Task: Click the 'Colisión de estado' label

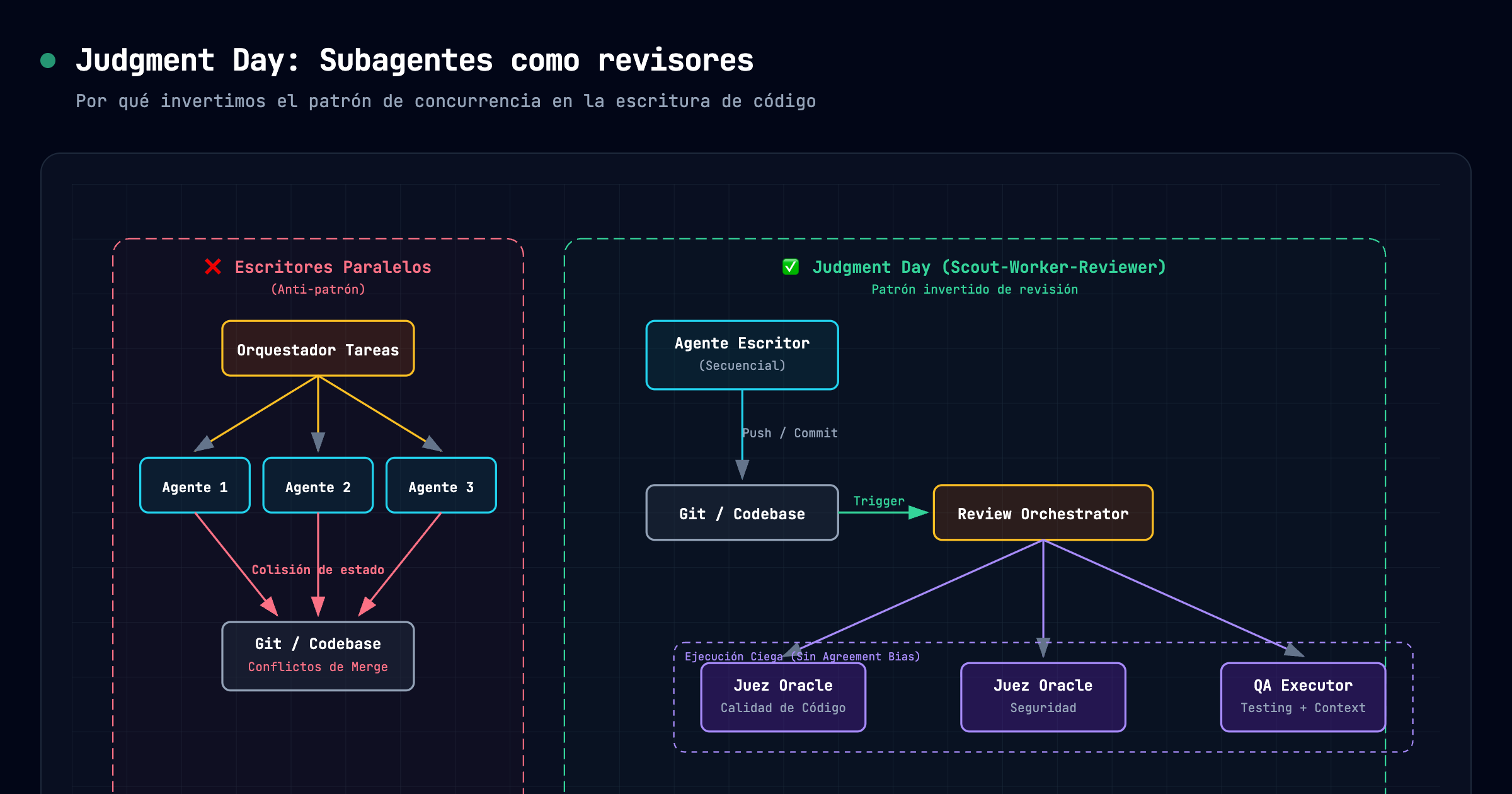Action: (318, 570)
